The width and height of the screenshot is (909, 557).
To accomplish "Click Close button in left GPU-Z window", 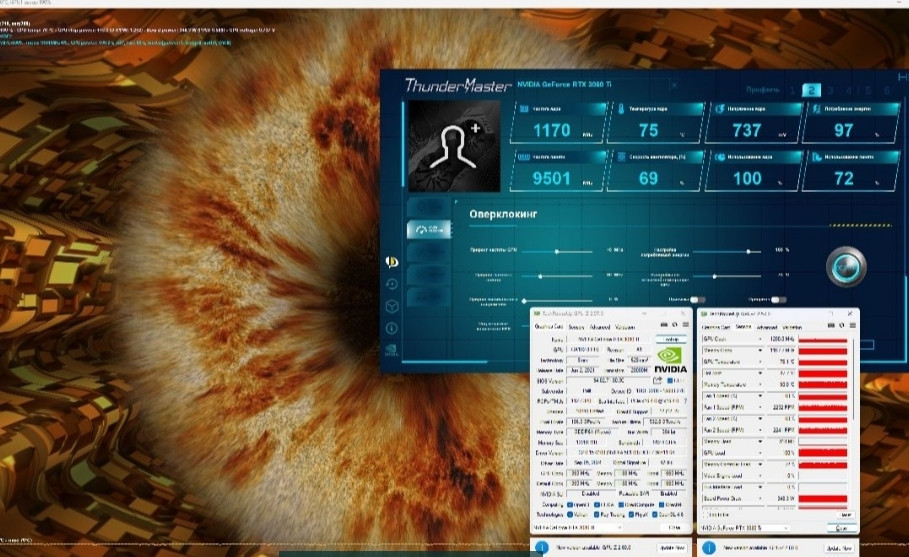I will (673, 528).
